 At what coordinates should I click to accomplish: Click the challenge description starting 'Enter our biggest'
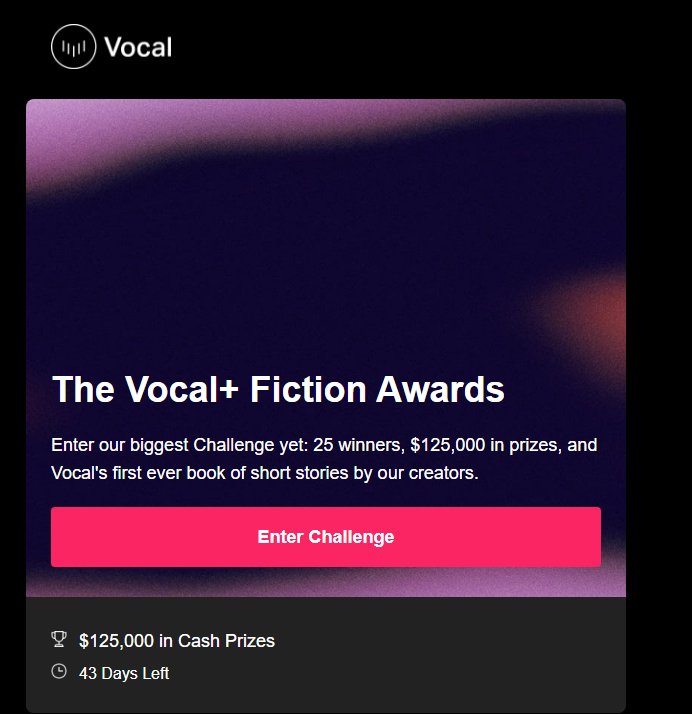pyautogui.click(x=324, y=459)
